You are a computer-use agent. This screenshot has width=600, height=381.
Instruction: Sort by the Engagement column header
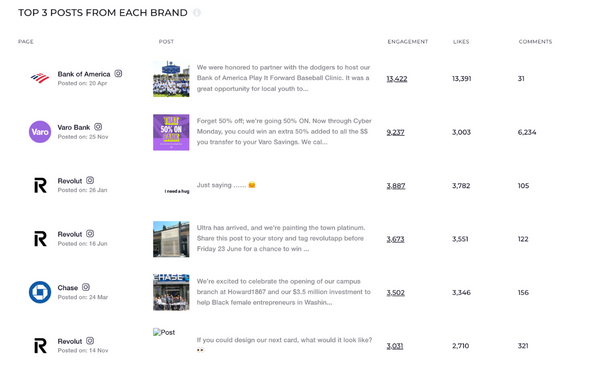(408, 42)
